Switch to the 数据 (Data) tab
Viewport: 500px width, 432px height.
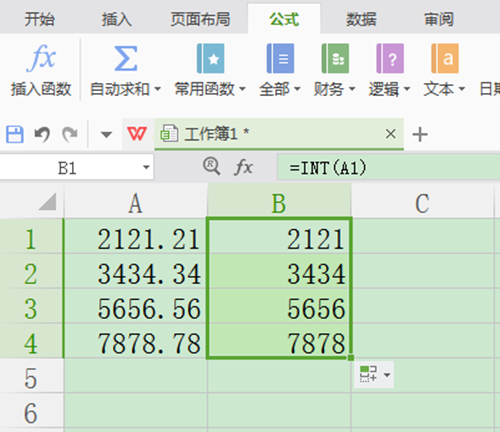click(361, 19)
